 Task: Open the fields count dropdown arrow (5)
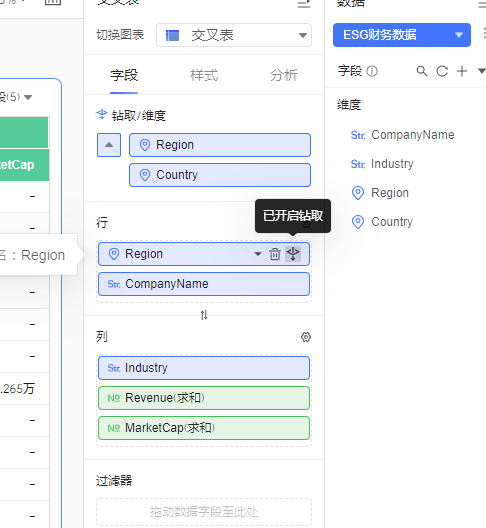pyautogui.click(x=28, y=98)
